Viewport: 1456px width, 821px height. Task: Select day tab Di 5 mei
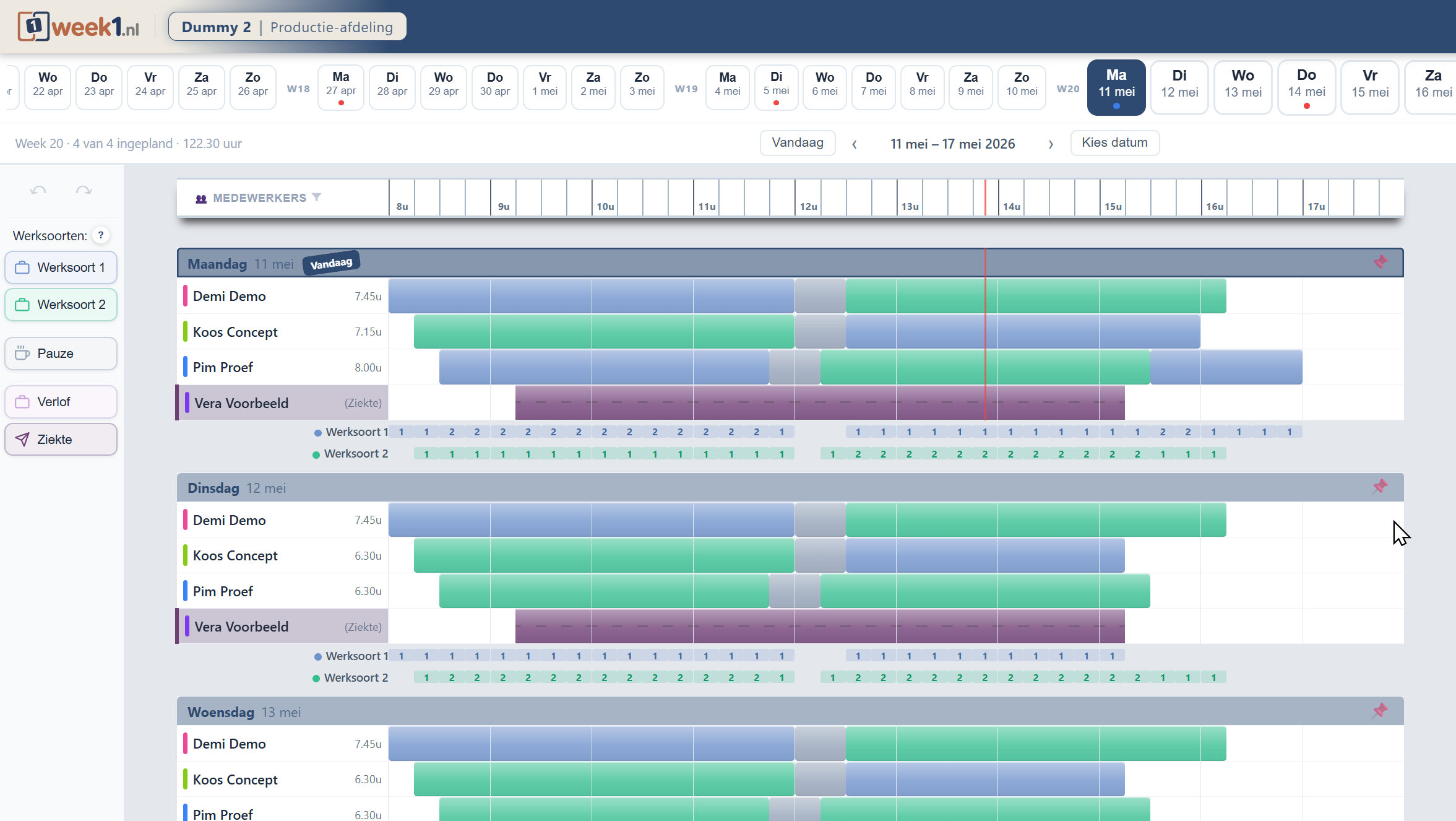776,87
